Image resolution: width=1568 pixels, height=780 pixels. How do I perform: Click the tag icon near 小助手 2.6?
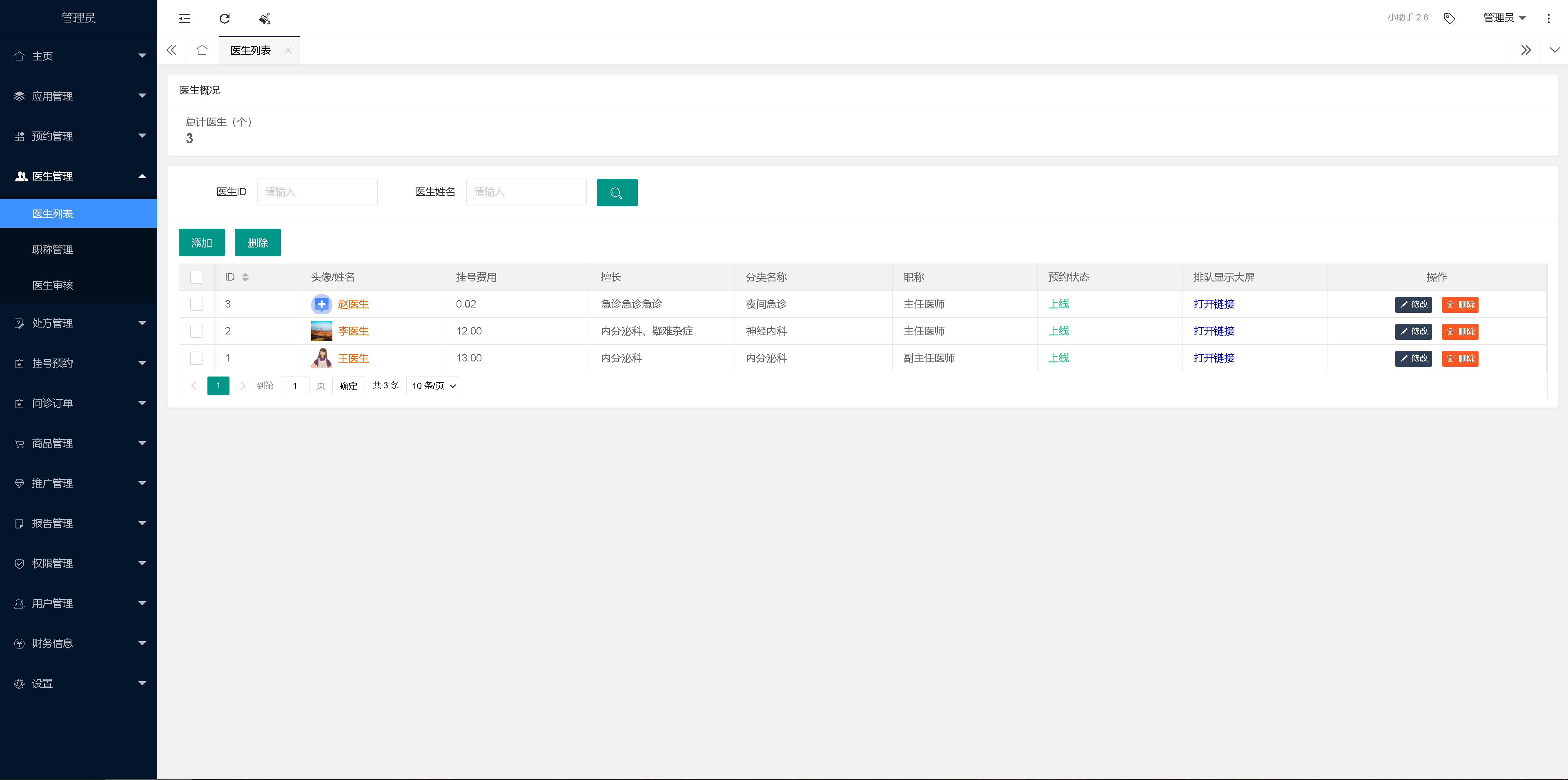click(1449, 18)
